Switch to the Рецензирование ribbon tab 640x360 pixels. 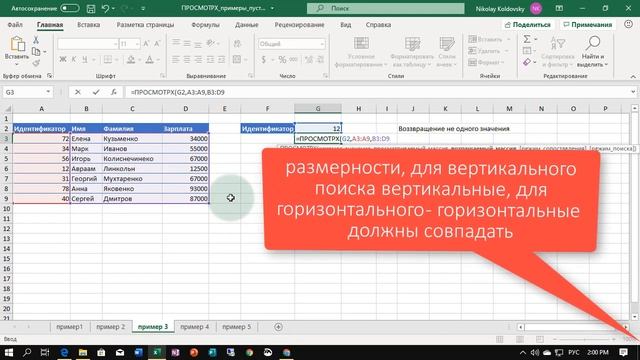pyautogui.click(x=299, y=25)
